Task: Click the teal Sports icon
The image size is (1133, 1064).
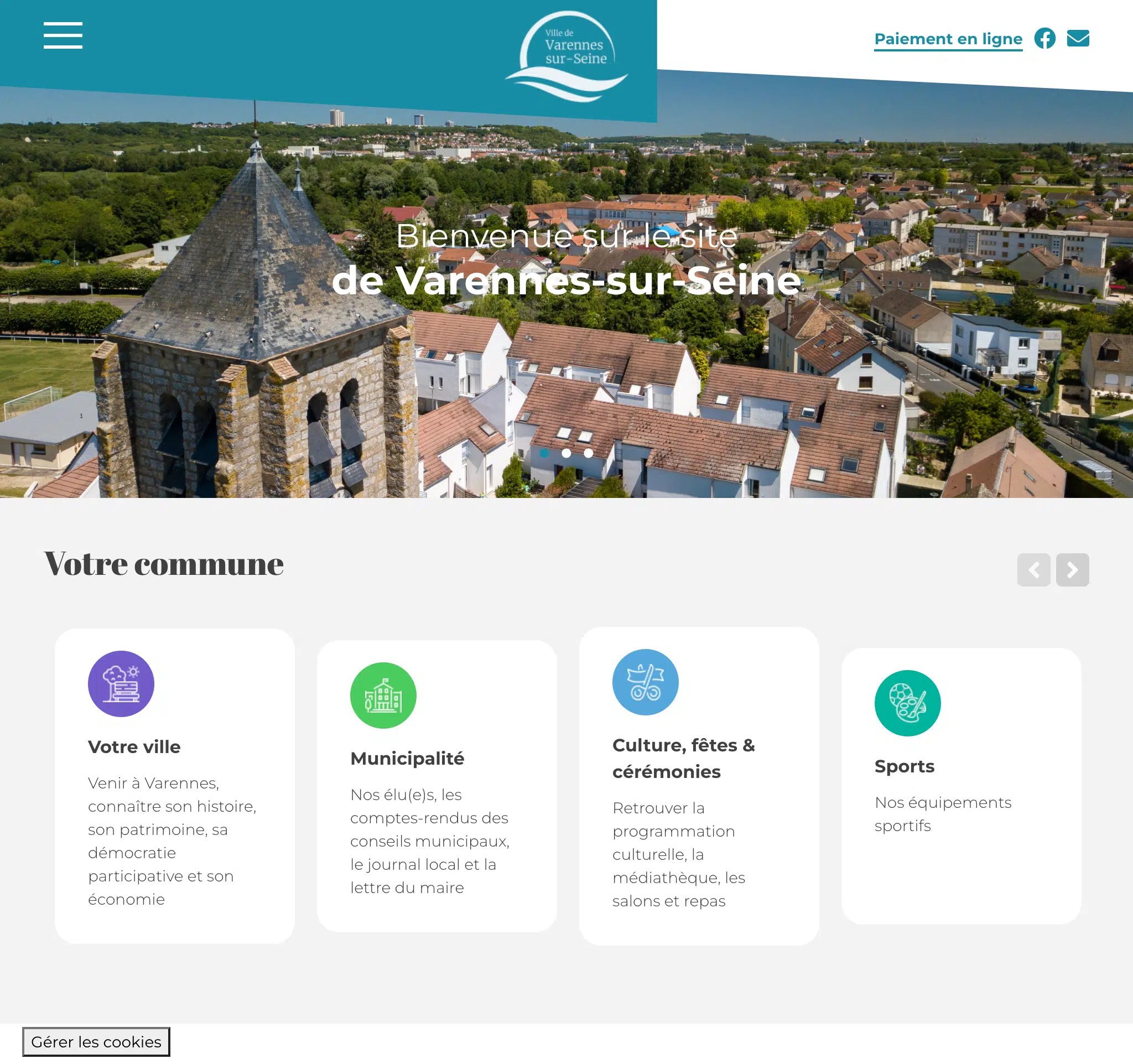Action: point(907,703)
